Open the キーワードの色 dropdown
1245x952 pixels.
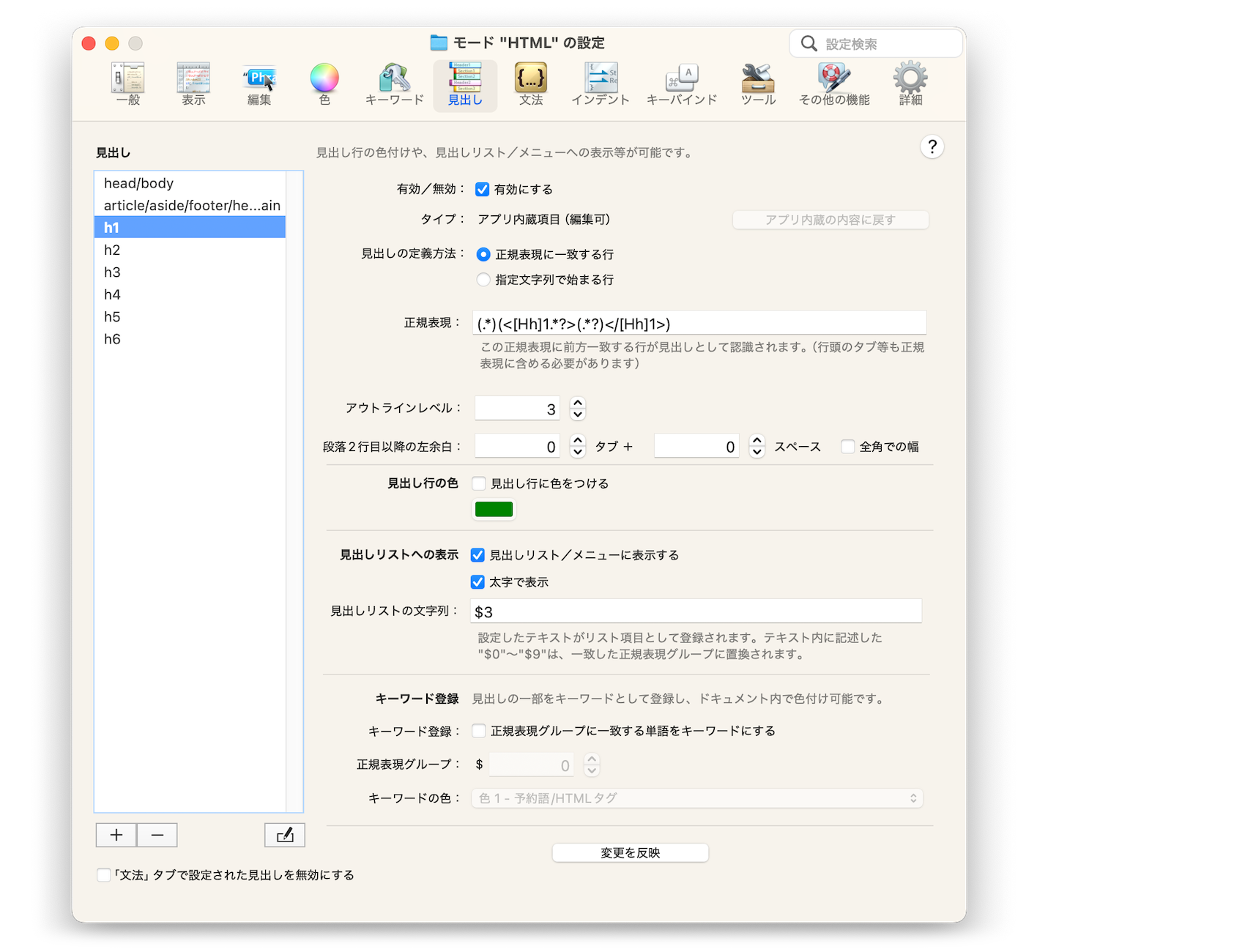696,798
